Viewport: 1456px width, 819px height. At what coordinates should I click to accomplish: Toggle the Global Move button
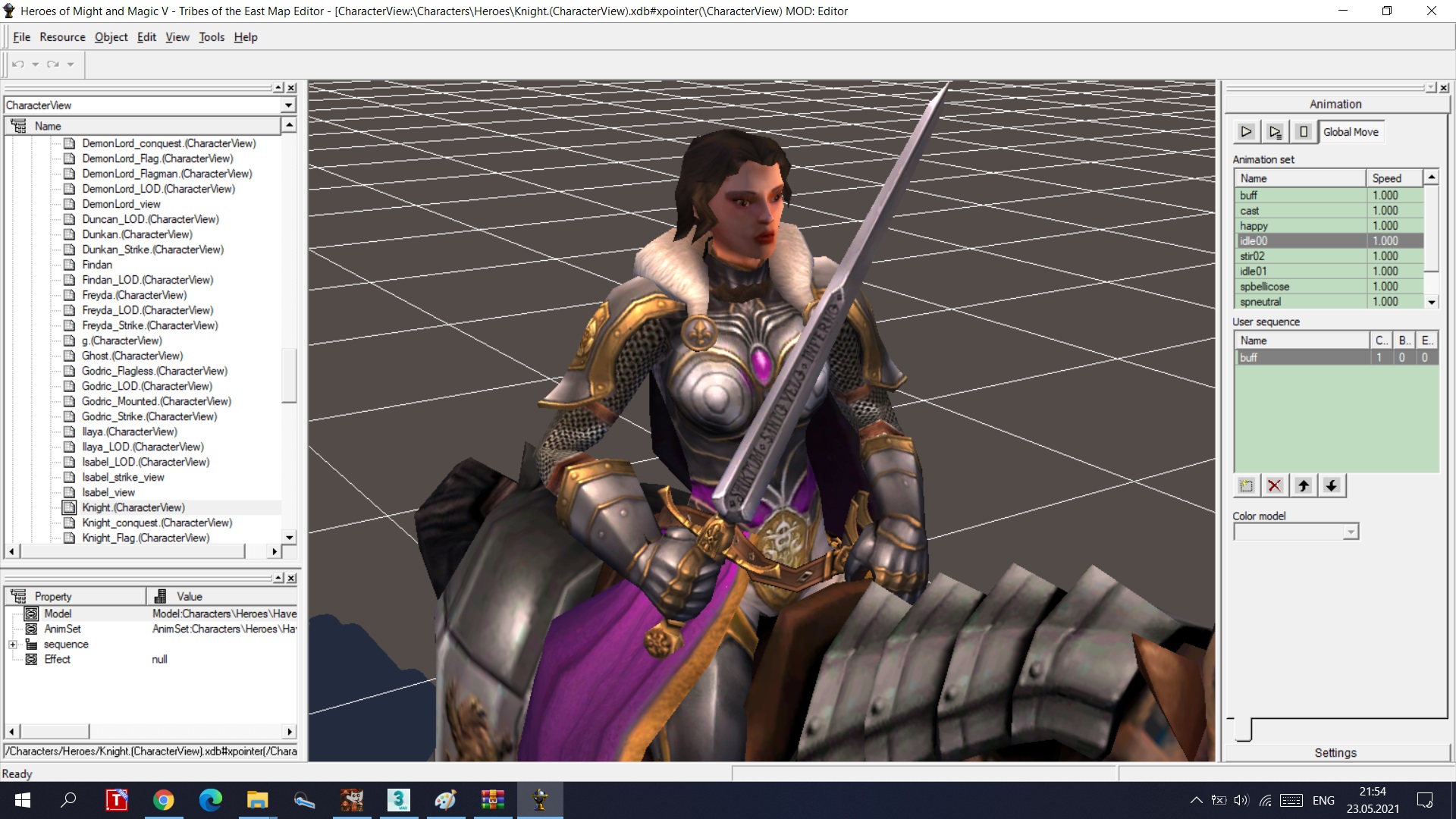(x=1351, y=132)
